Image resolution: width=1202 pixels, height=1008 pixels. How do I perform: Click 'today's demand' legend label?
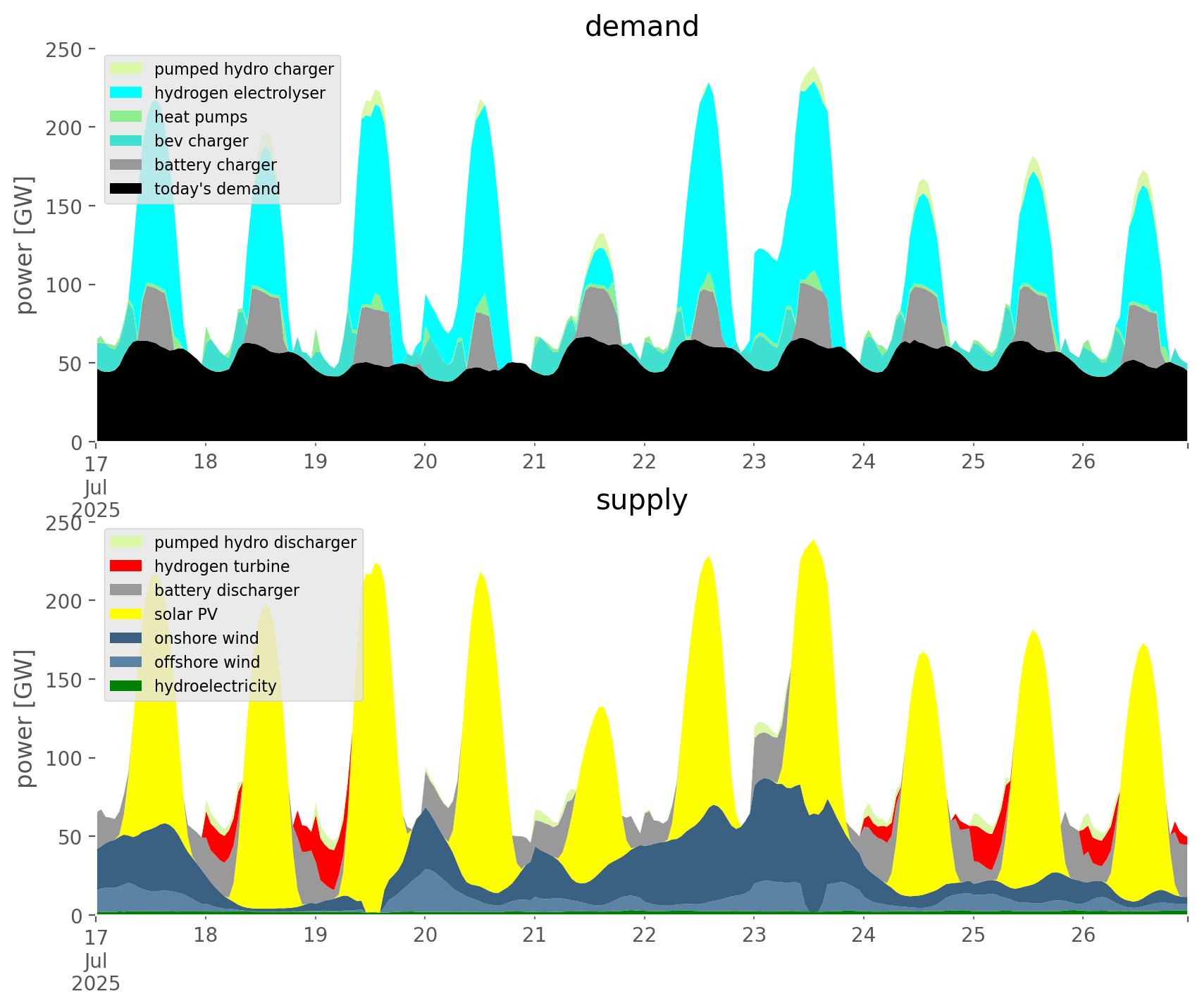[217, 189]
